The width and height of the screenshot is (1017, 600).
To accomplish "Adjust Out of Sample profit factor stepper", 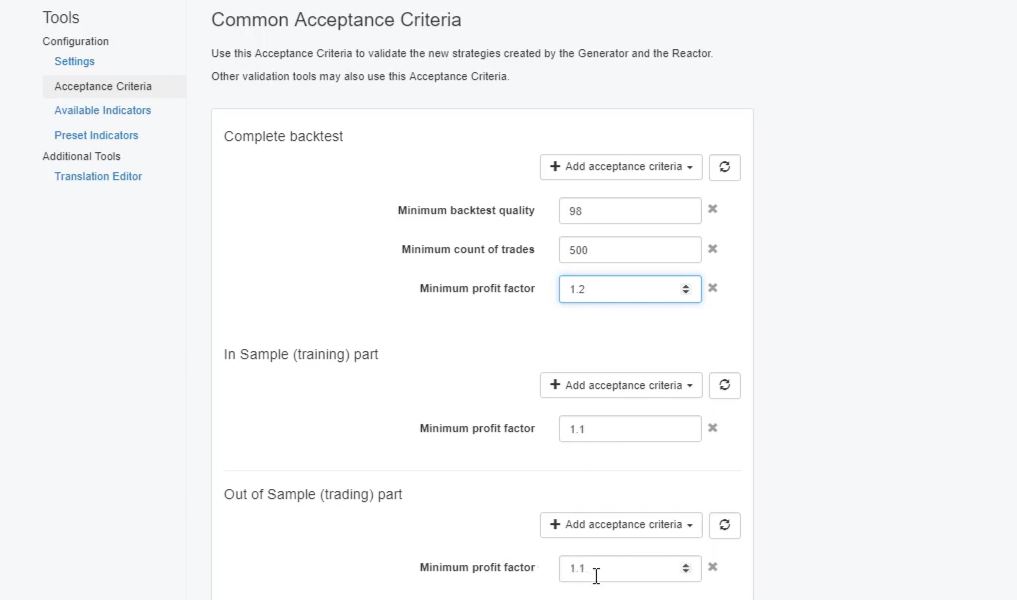I will (x=686, y=568).
